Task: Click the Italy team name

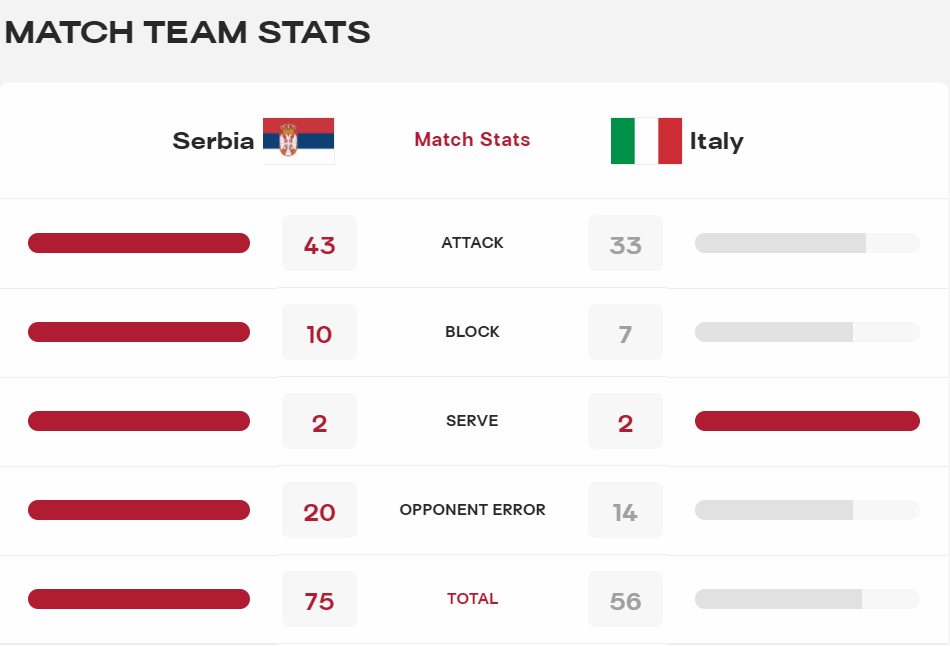Action: (x=716, y=141)
